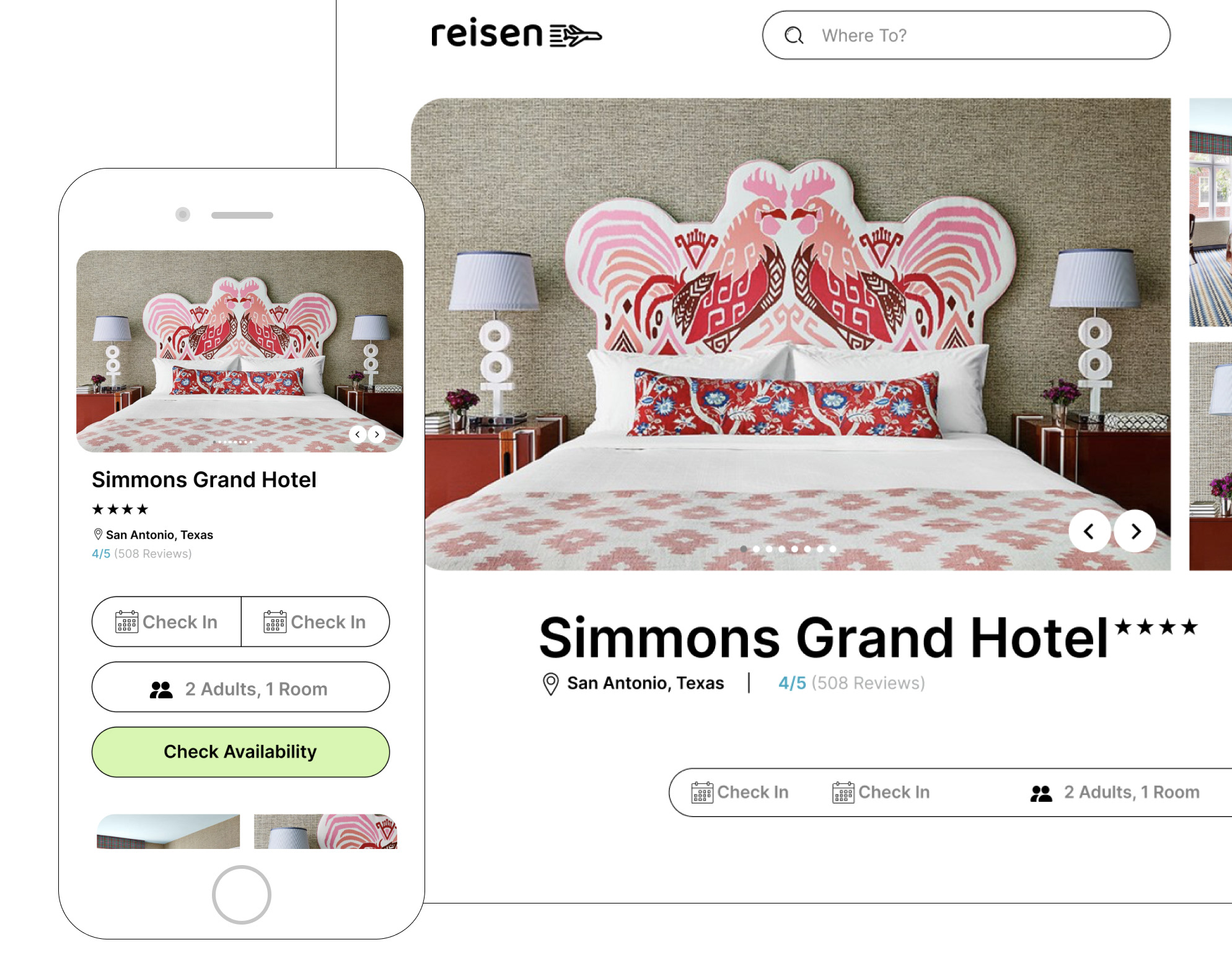The image size is (1232, 963).
Task: Expand the 2 Adults, 1 Room selector on phone
Action: (x=240, y=687)
